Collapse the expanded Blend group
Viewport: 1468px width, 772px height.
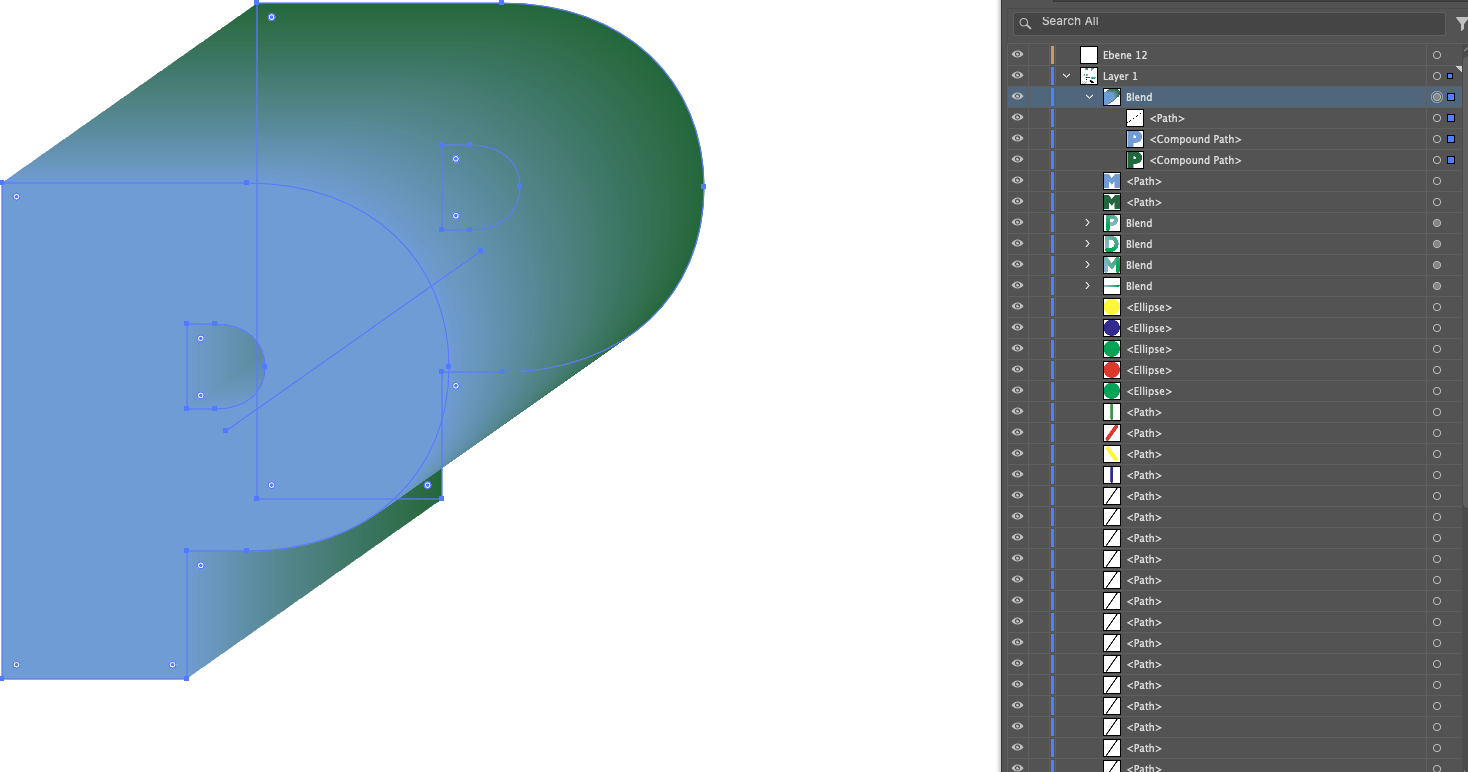pyautogui.click(x=1089, y=96)
